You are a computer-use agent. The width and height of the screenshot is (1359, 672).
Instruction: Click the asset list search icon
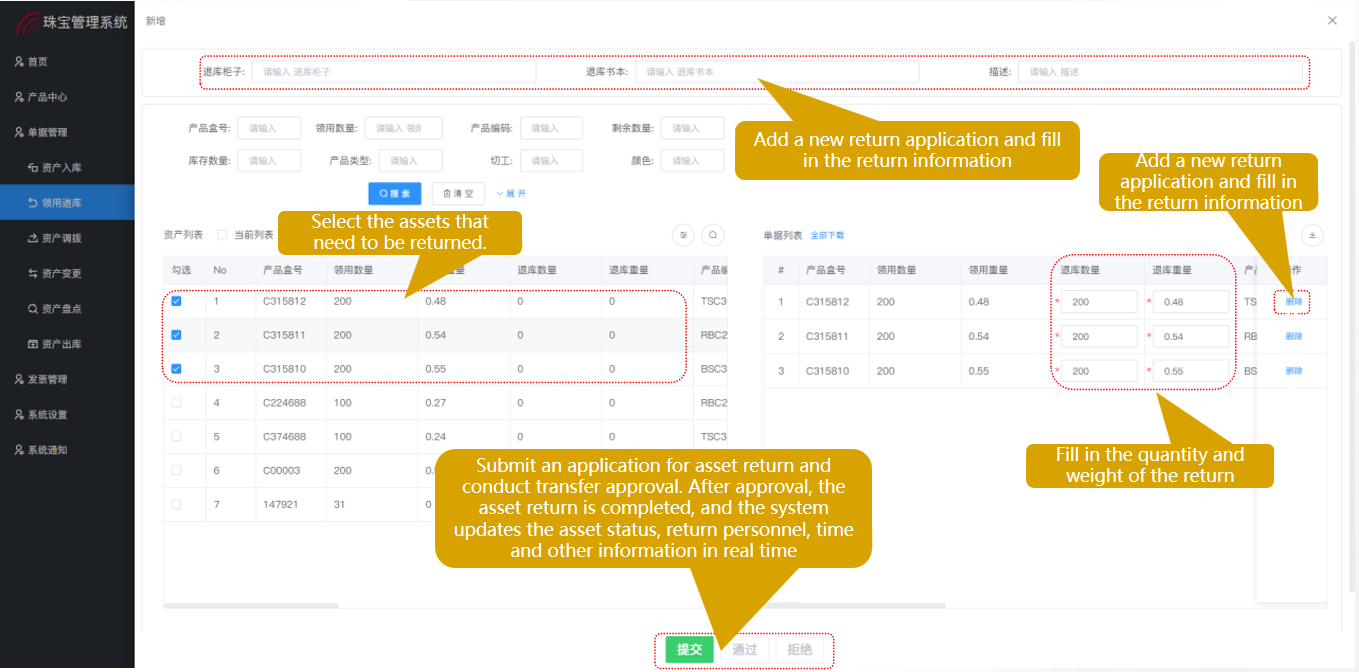coord(713,235)
